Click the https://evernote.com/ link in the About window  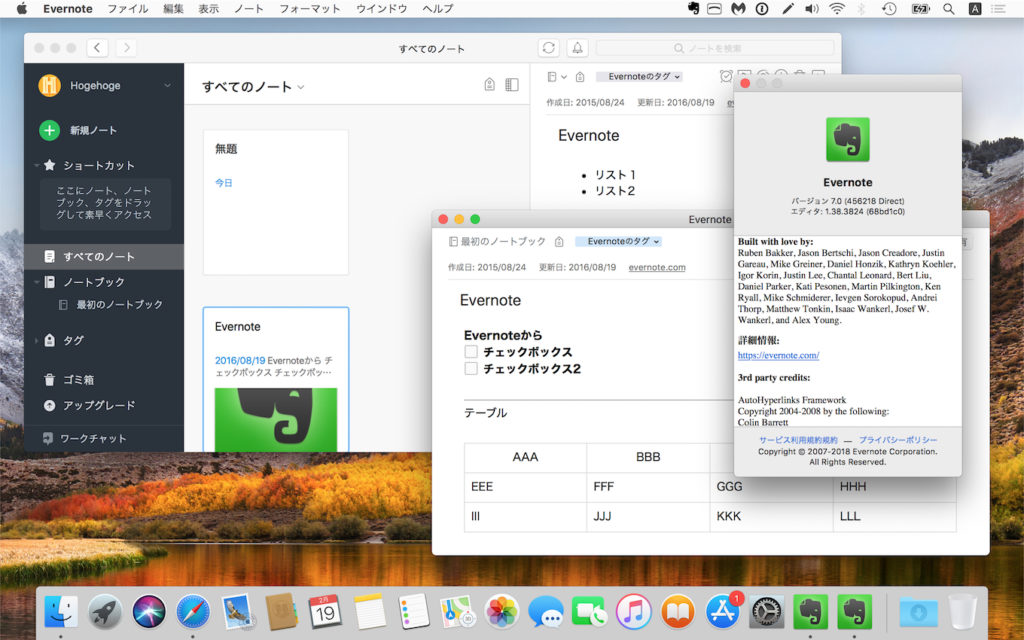tap(778, 355)
